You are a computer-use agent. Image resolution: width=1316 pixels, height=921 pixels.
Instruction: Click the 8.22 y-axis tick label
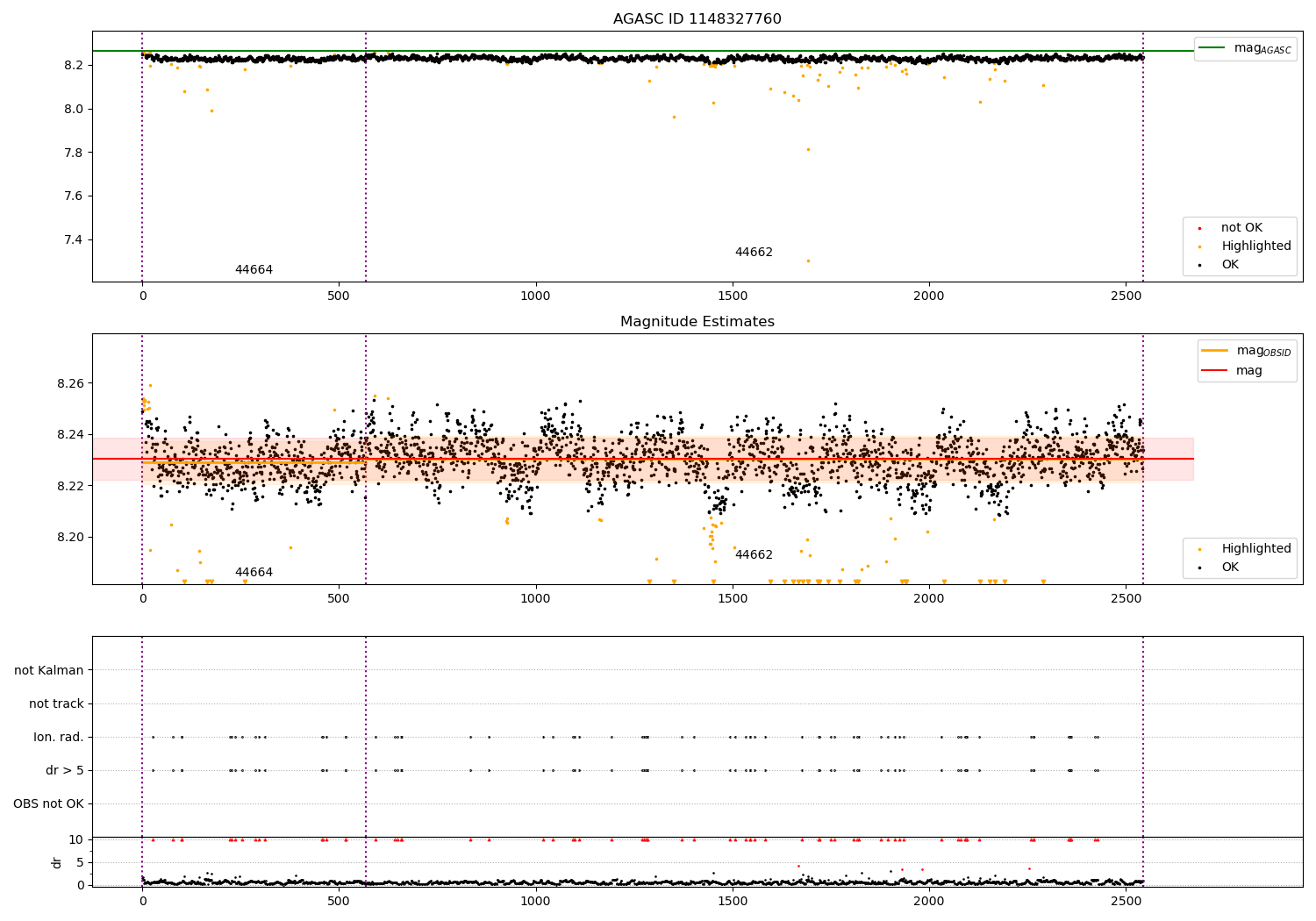click(71, 486)
